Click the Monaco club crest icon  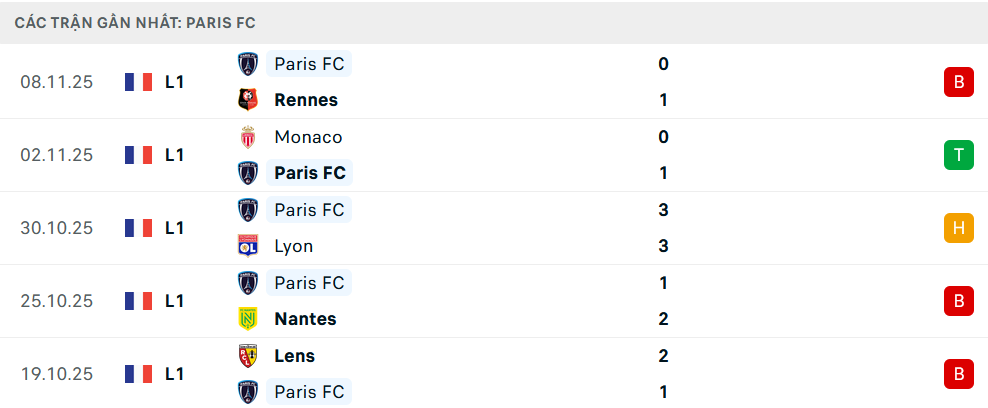point(247,137)
